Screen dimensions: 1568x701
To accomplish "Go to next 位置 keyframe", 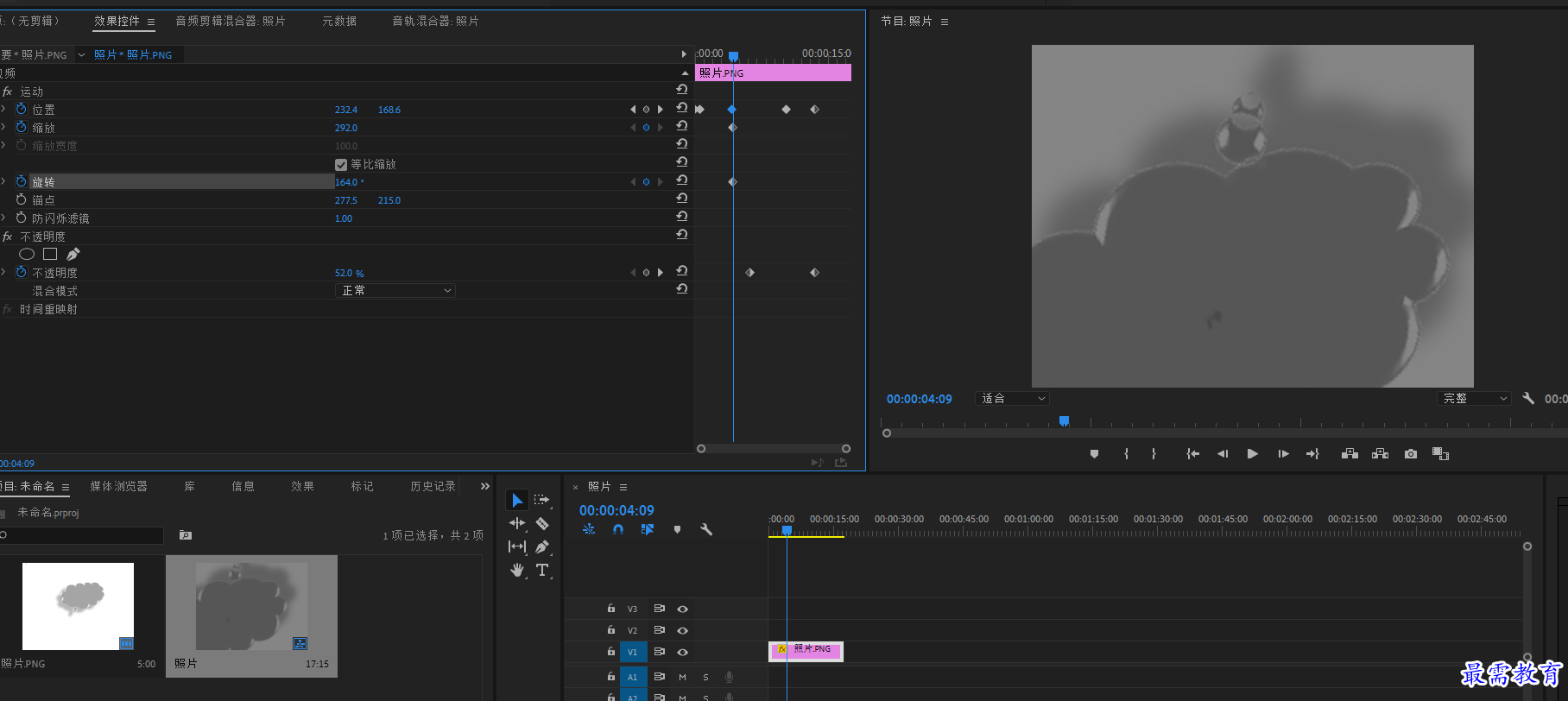I will (661, 110).
